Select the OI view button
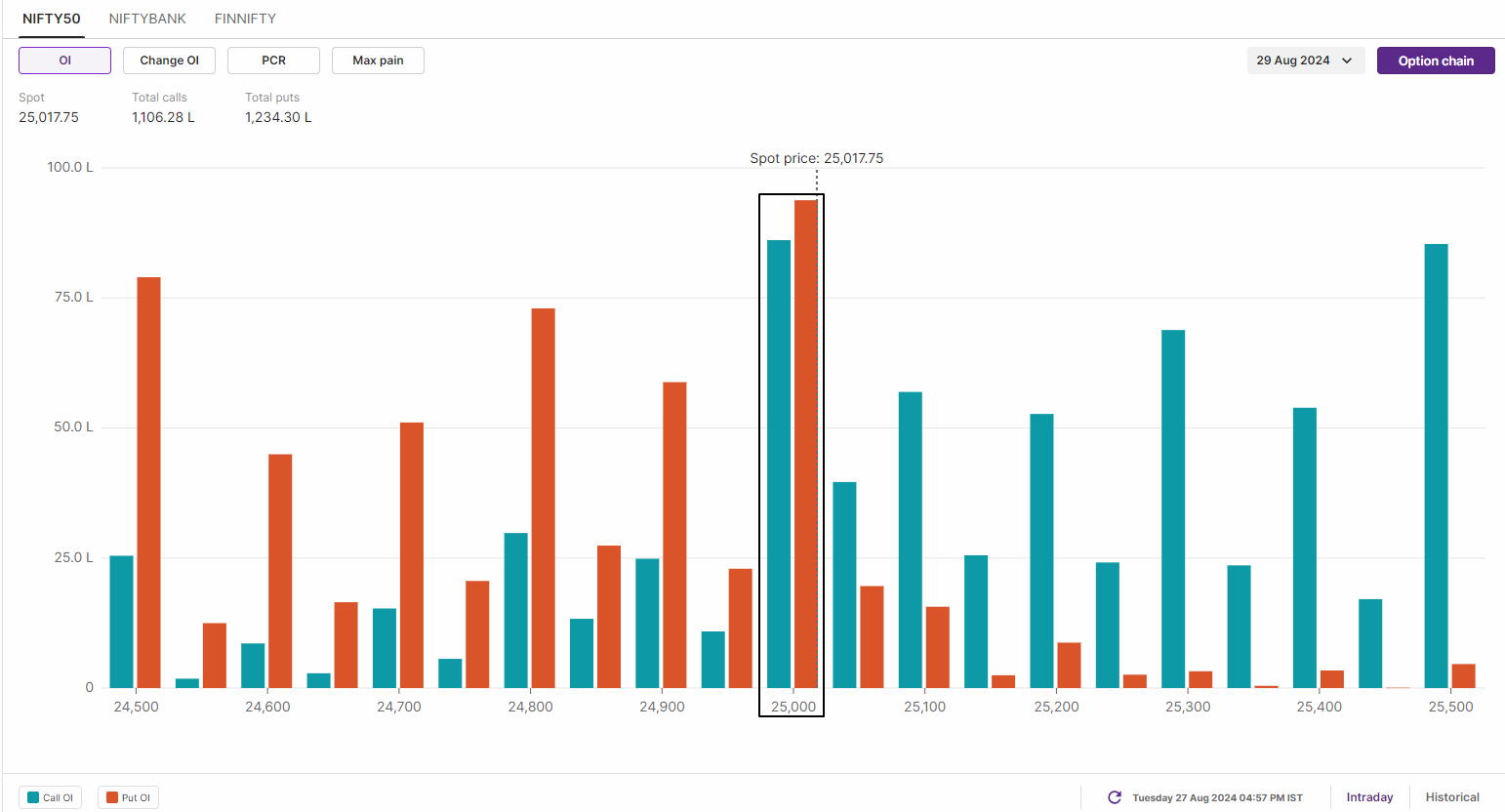This screenshot has height=812, width=1505. point(64,61)
